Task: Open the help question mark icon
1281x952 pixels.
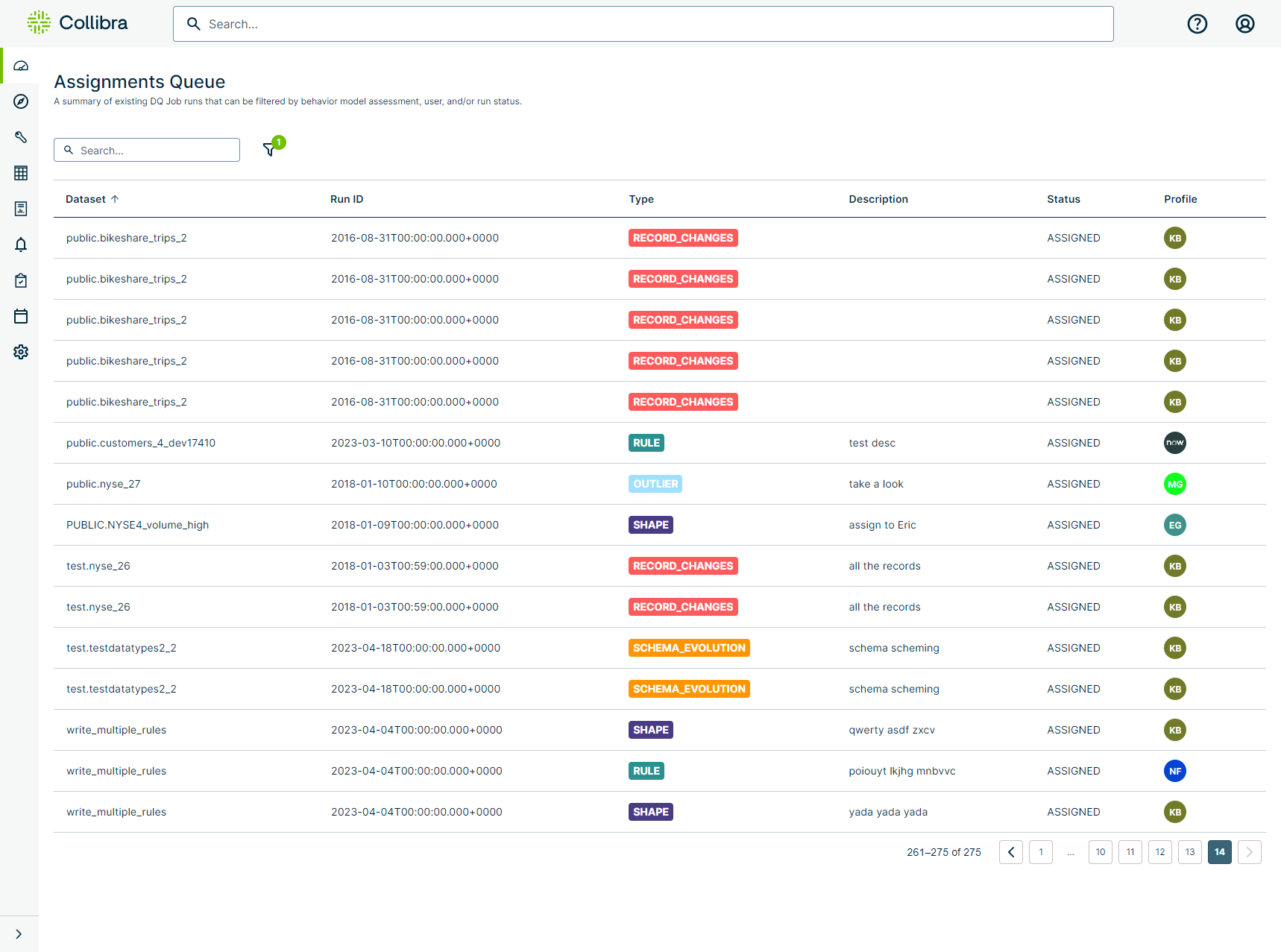Action: click(x=1197, y=23)
